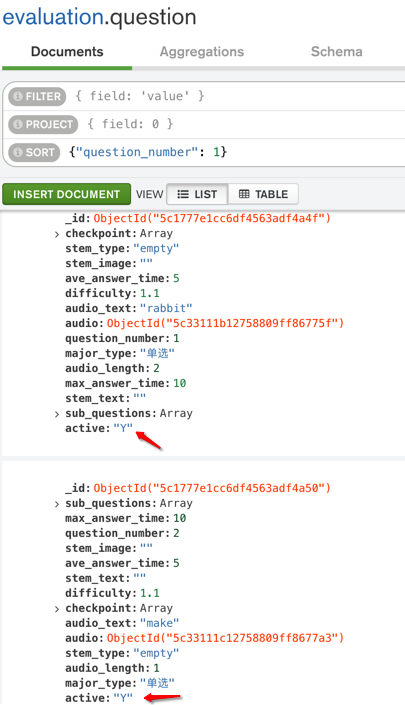Click the evaluation database link
The image size is (405, 705).
coord(53,17)
